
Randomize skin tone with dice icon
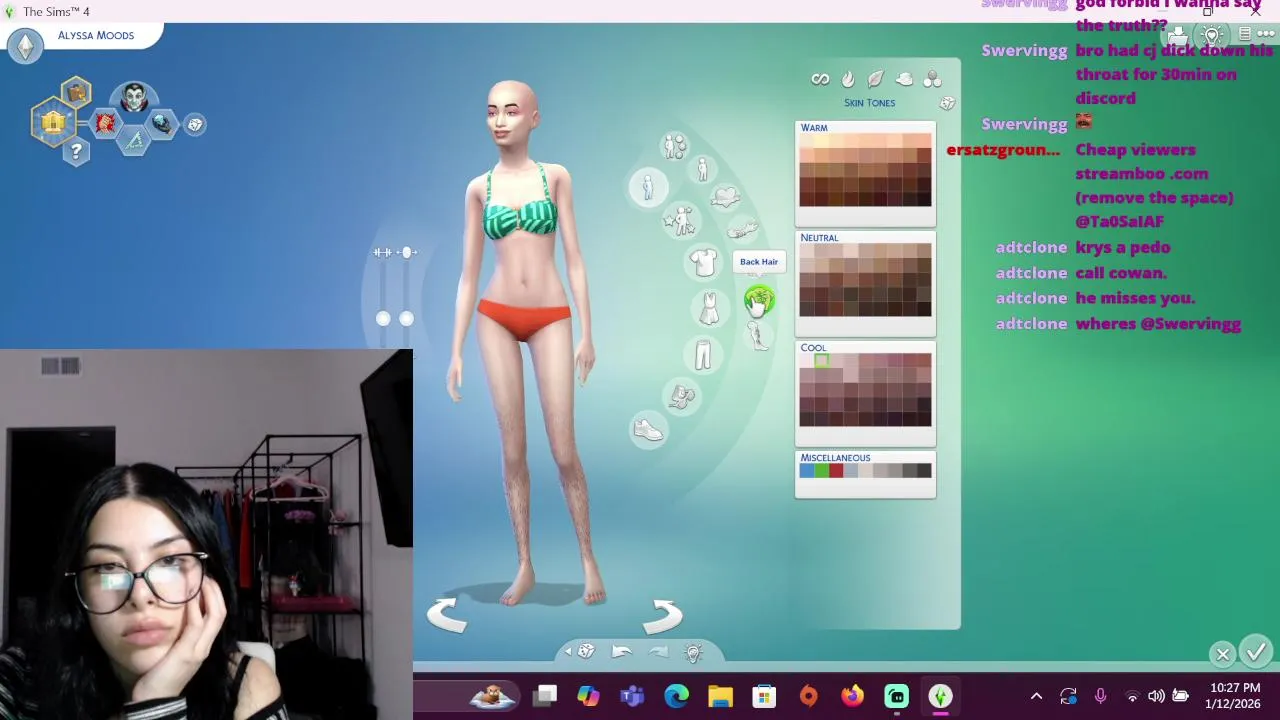(x=947, y=102)
